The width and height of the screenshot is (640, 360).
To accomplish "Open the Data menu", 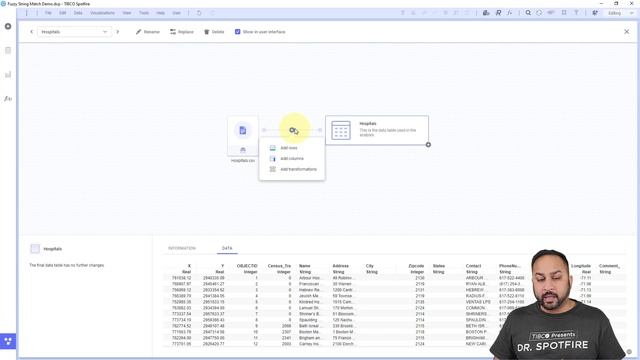I will [x=78, y=13].
